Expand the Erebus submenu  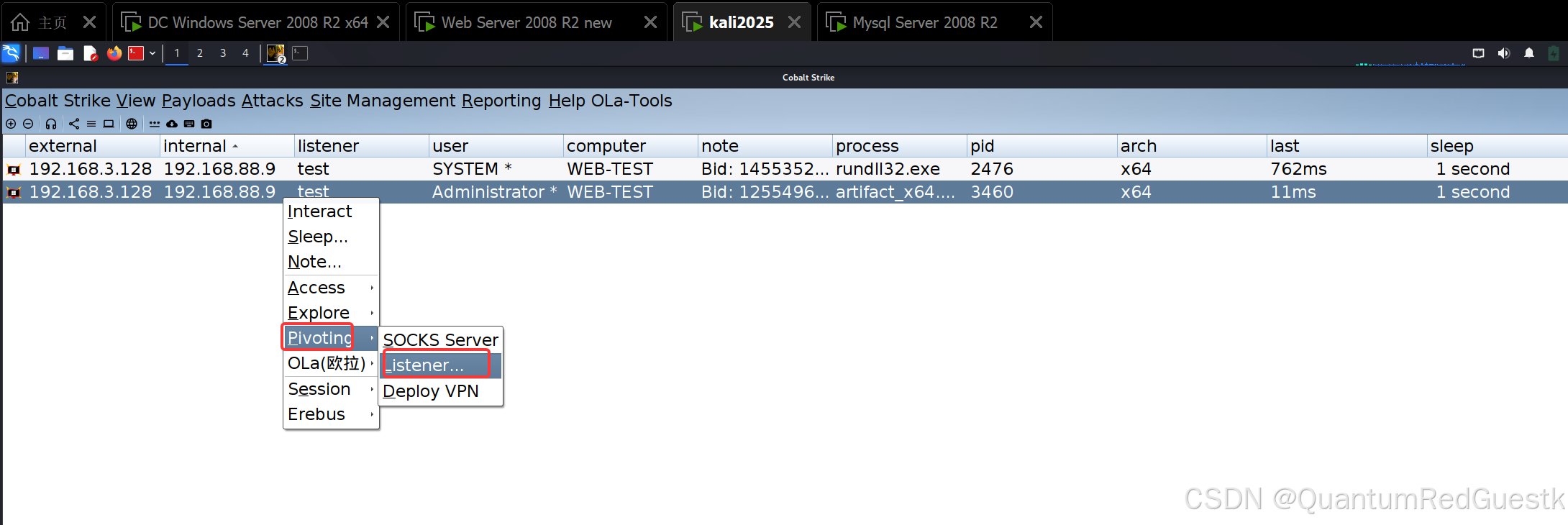point(331,414)
